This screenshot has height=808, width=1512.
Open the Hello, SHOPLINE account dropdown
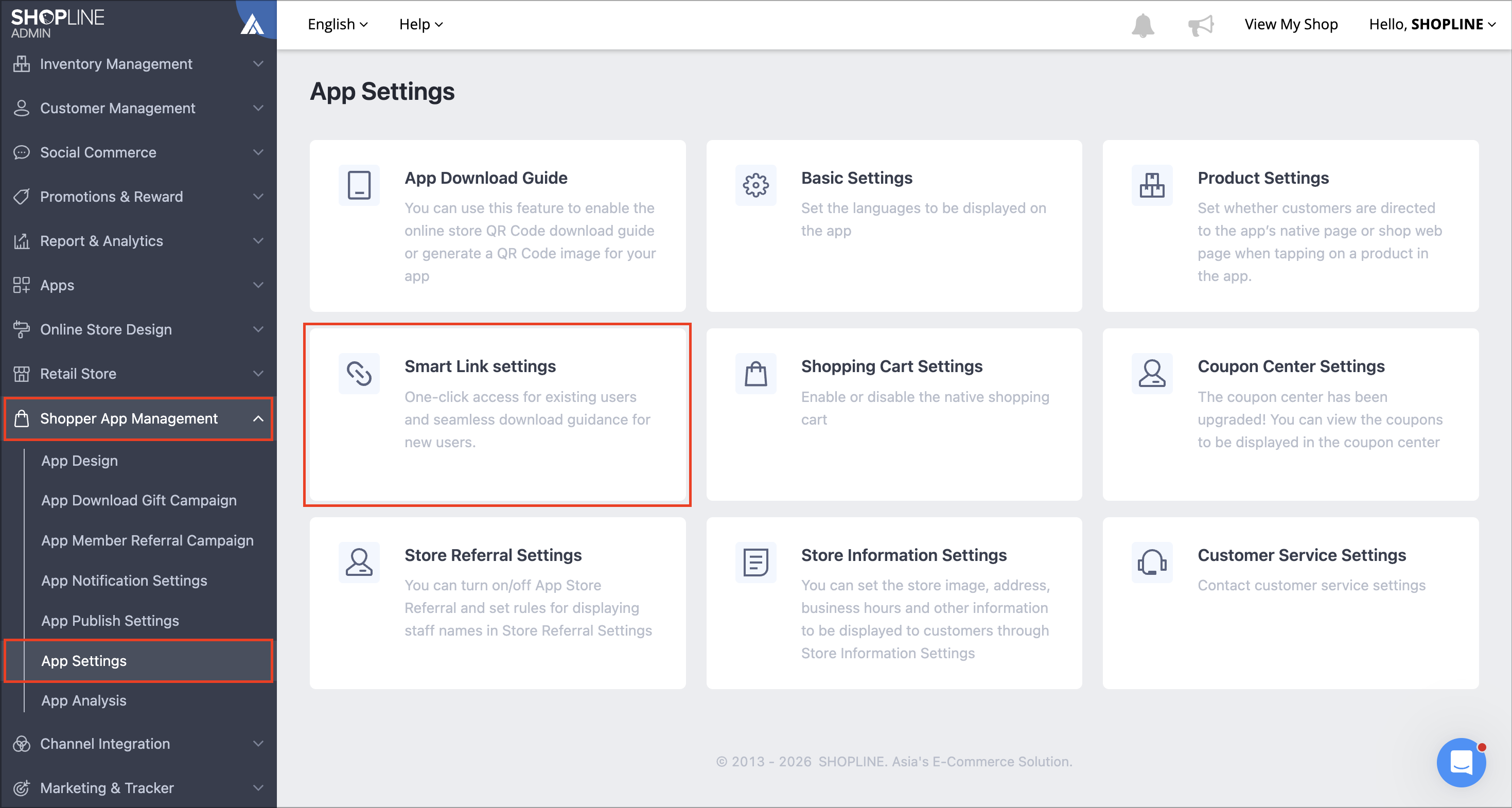pyautogui.click(x=1432, y=24)
